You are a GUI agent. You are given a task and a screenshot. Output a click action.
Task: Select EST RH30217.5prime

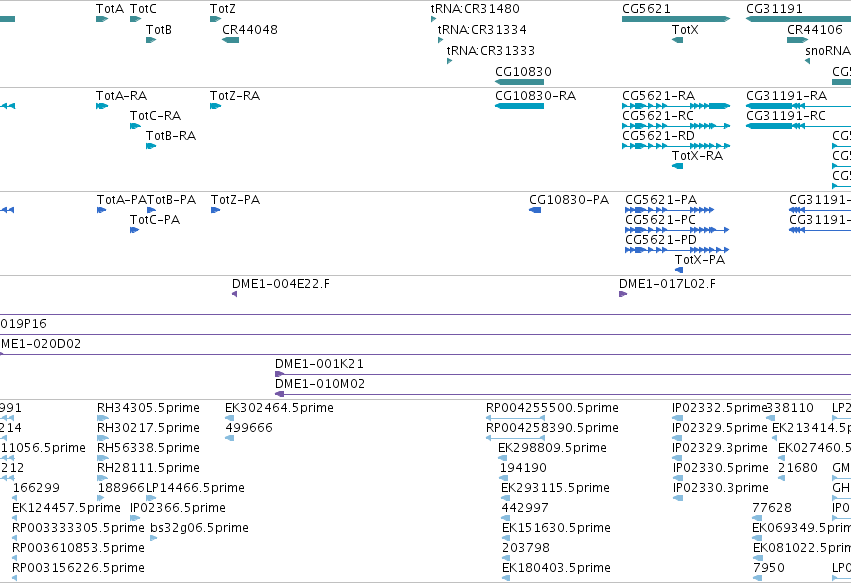click(103, 438)
